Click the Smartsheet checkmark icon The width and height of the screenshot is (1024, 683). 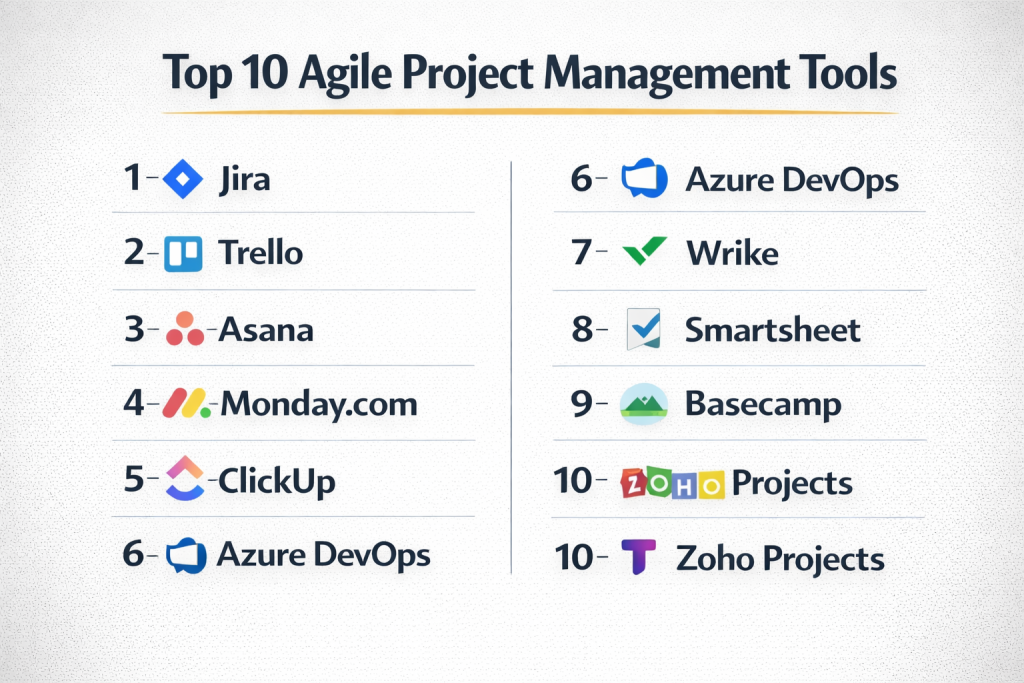tap(641, 329)
